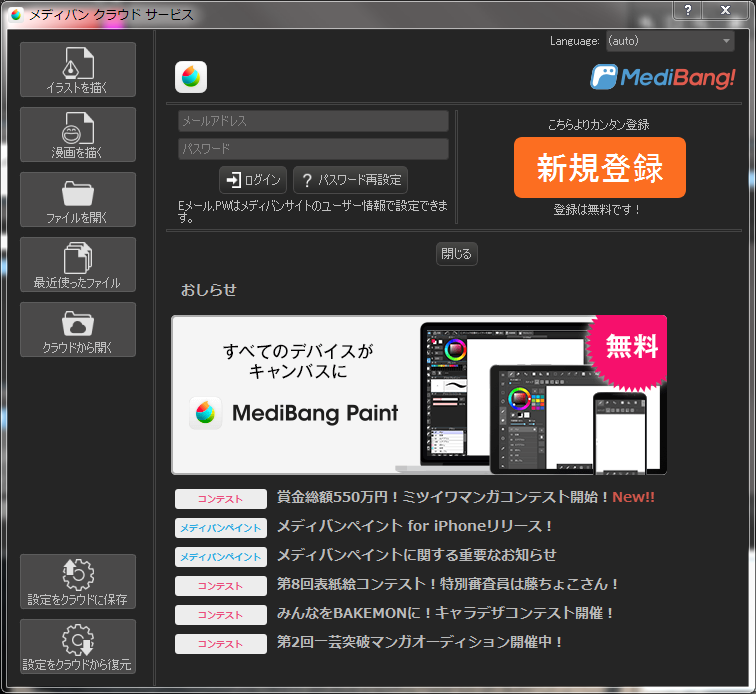Screen dimensions: 756x694
Task: Focus the パスワード input field
Action: click(313, 149)
